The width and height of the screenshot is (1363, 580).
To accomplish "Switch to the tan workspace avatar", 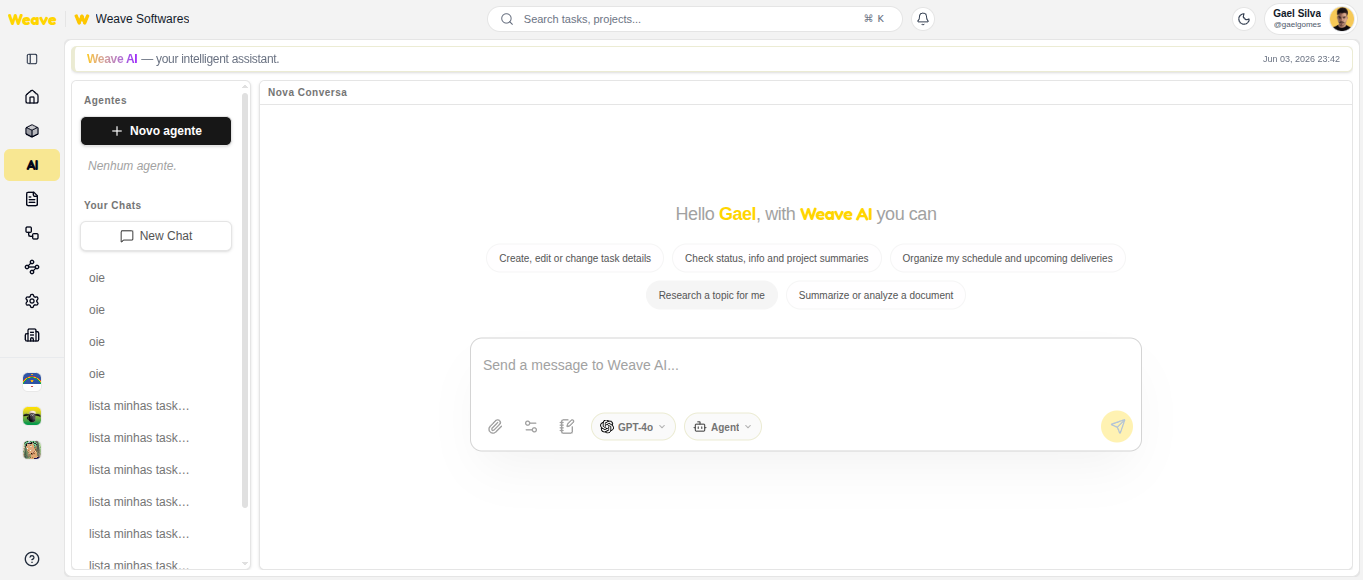I will 32,450.
